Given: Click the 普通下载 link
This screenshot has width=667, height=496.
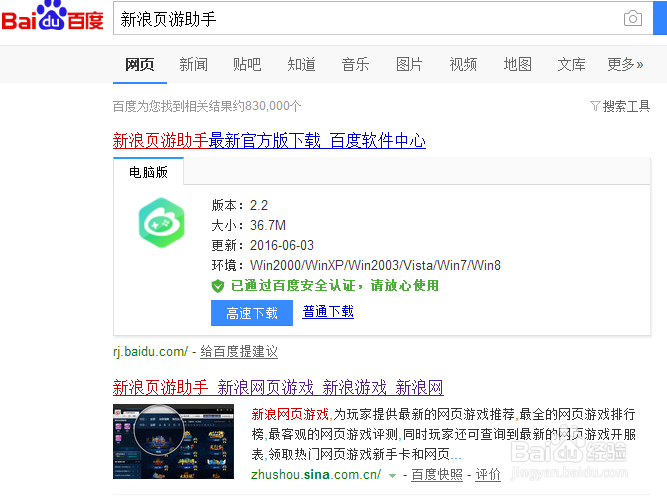Looking at the screenshot, I should pos(328,312).
